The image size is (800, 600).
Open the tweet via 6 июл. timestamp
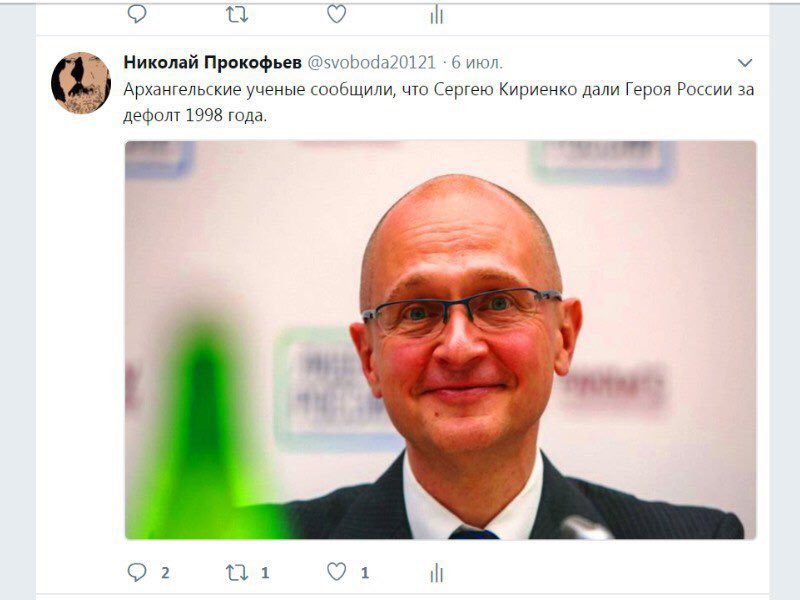click(x=477, y=62)
